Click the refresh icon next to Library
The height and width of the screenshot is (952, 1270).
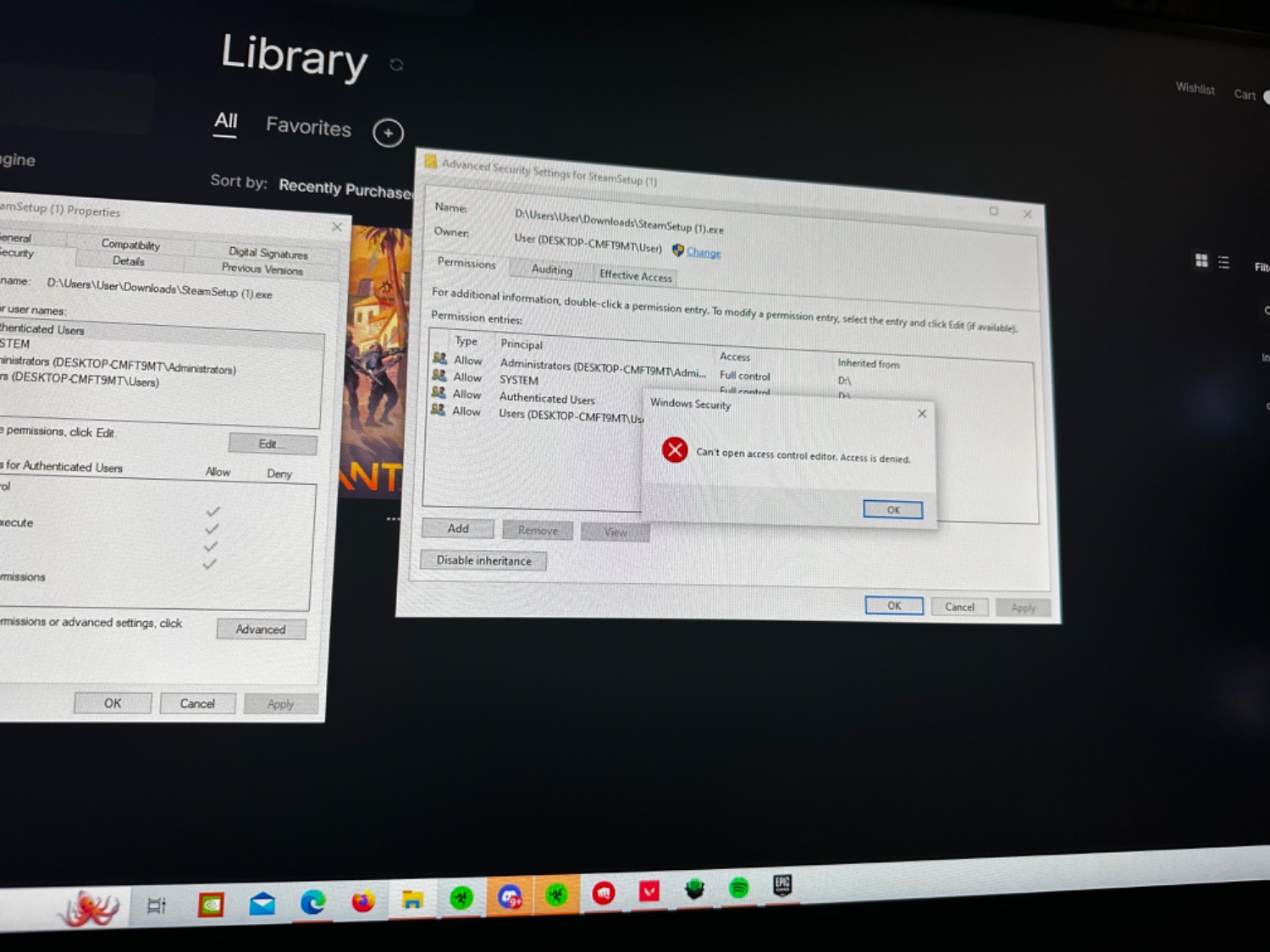pyautogui.click(x=396, y=64)
